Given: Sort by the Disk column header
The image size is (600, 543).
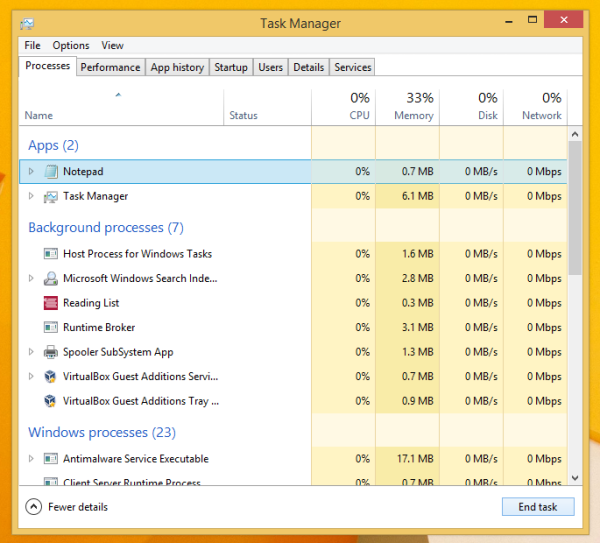Looking at the screenshot, I should (471, 107).
